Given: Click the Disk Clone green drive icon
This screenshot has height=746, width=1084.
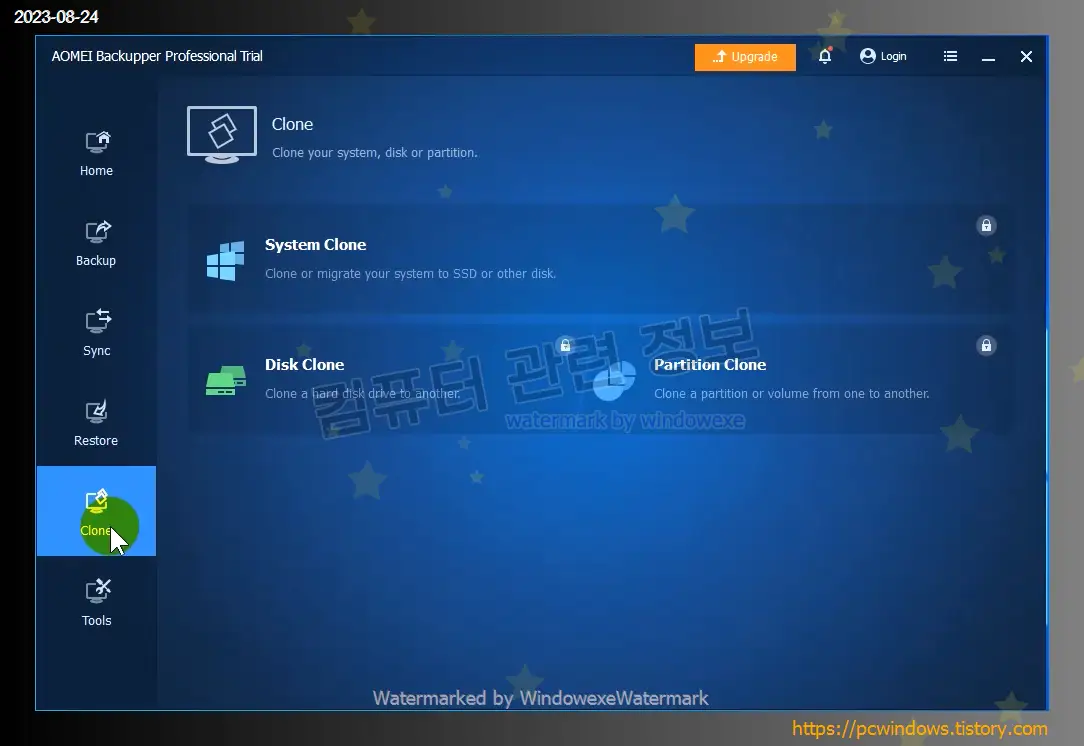Looking at the screenshot, I should [226, 380].
